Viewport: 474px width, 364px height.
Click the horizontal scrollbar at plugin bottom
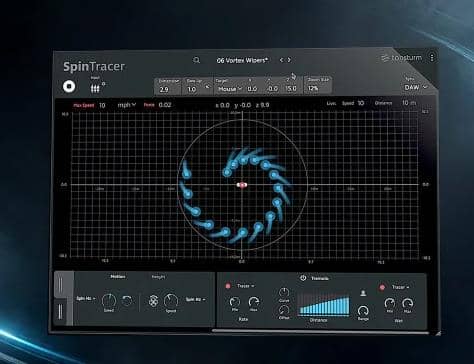pos(320,331)
